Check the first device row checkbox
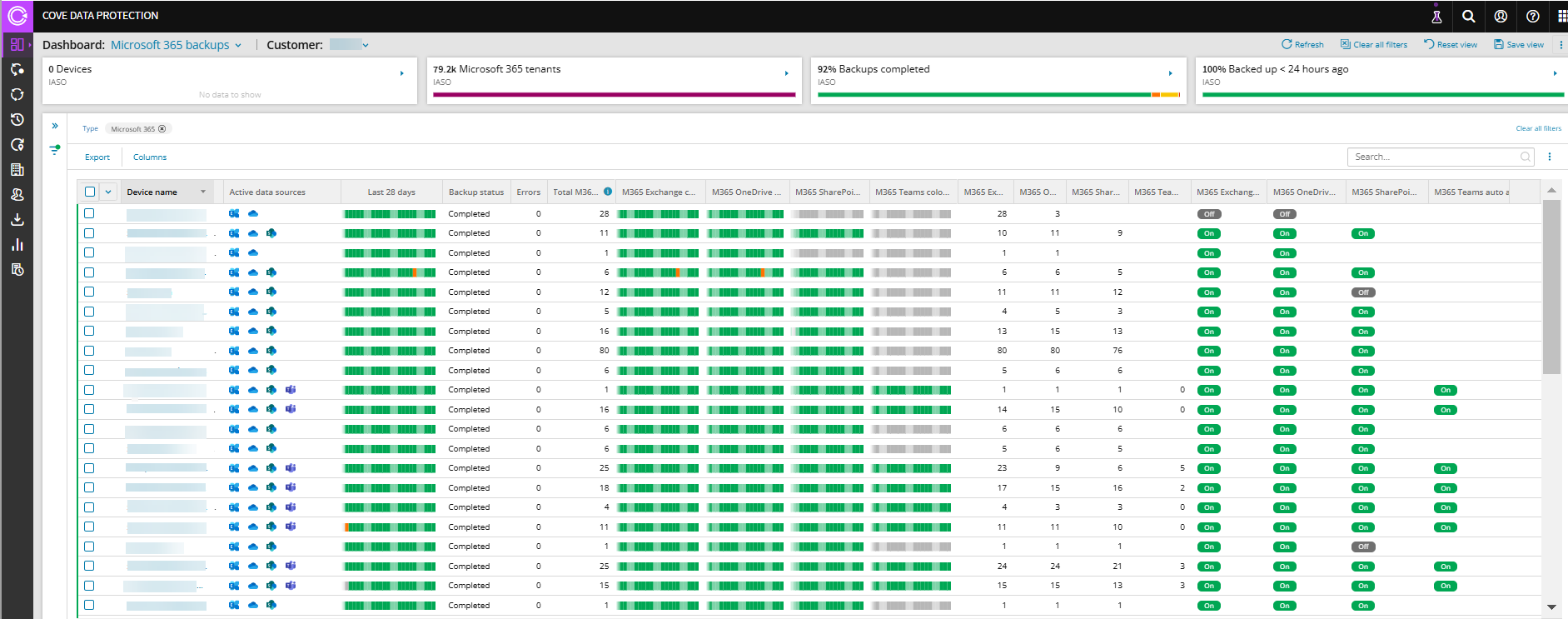This screenshot has height=619, width=1568. coord(89,213)
